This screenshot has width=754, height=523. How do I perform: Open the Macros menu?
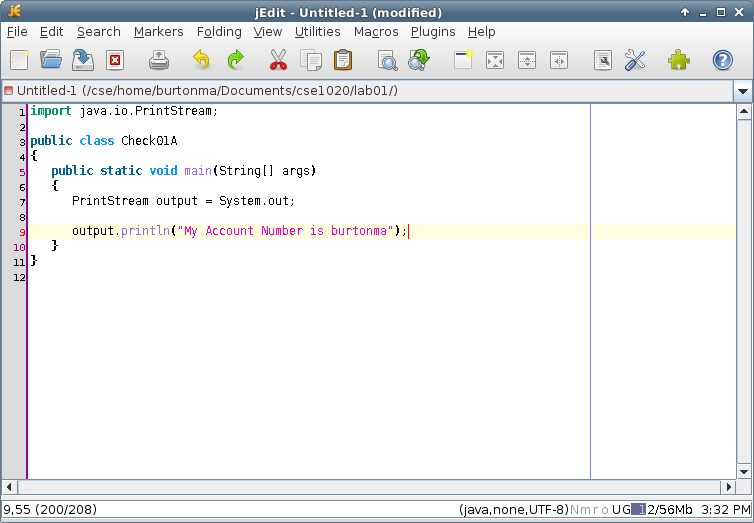376,32
